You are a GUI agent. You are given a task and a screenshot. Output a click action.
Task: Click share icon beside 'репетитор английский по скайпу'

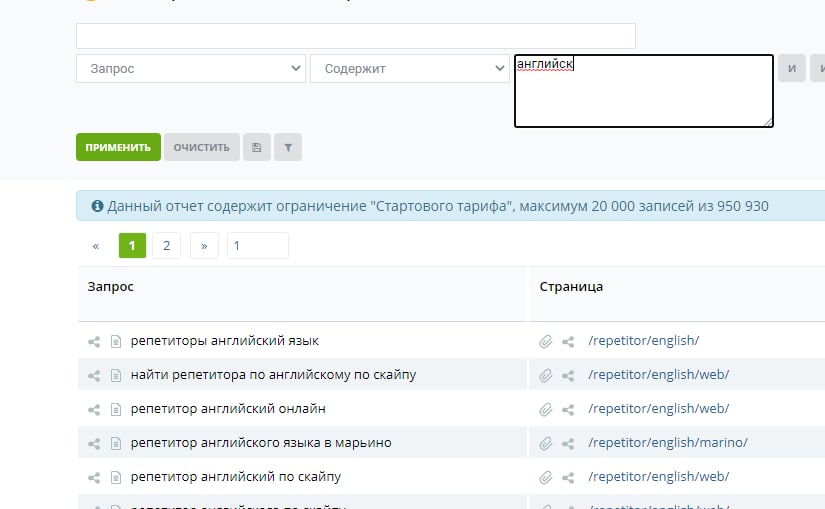94,477
